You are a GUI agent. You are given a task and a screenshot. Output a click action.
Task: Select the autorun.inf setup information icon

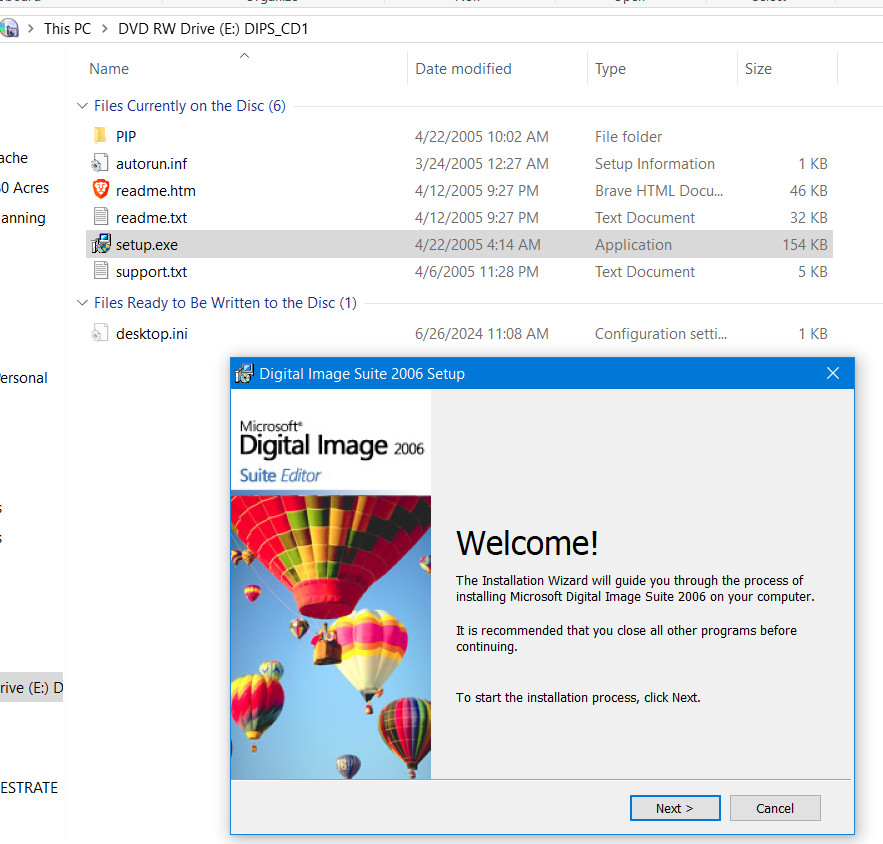101,163
